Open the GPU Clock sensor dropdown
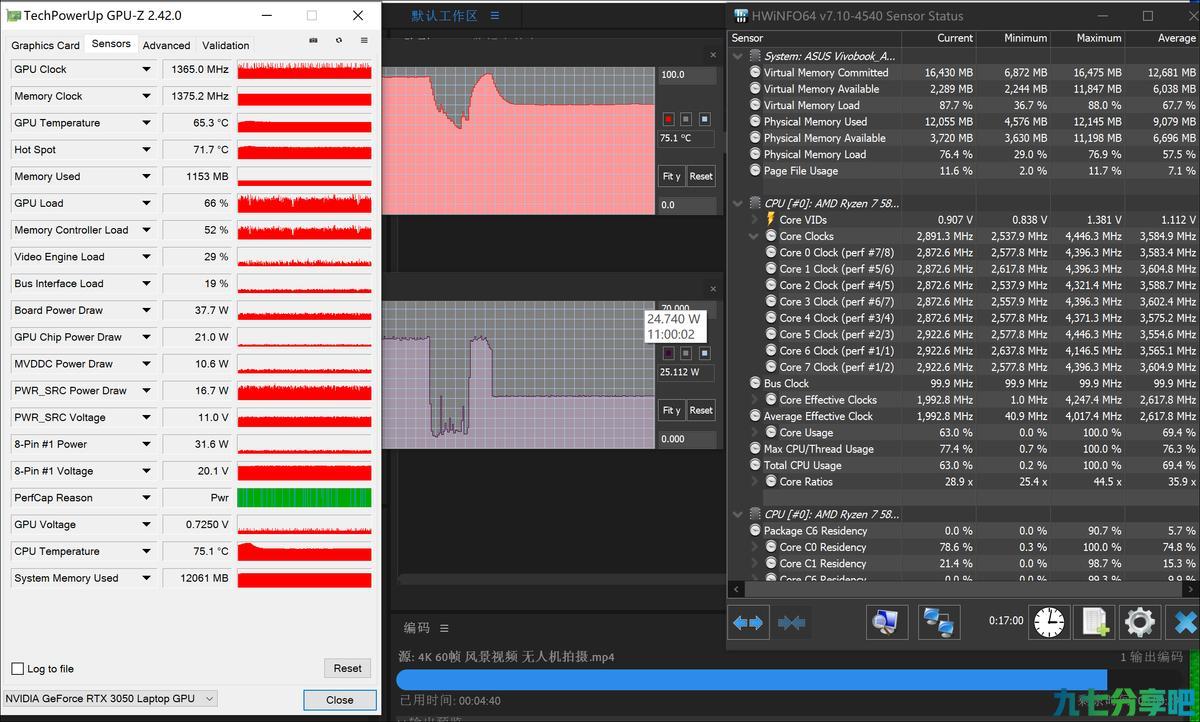Viewport: 1200px width, 722px height. pos(147,69)
